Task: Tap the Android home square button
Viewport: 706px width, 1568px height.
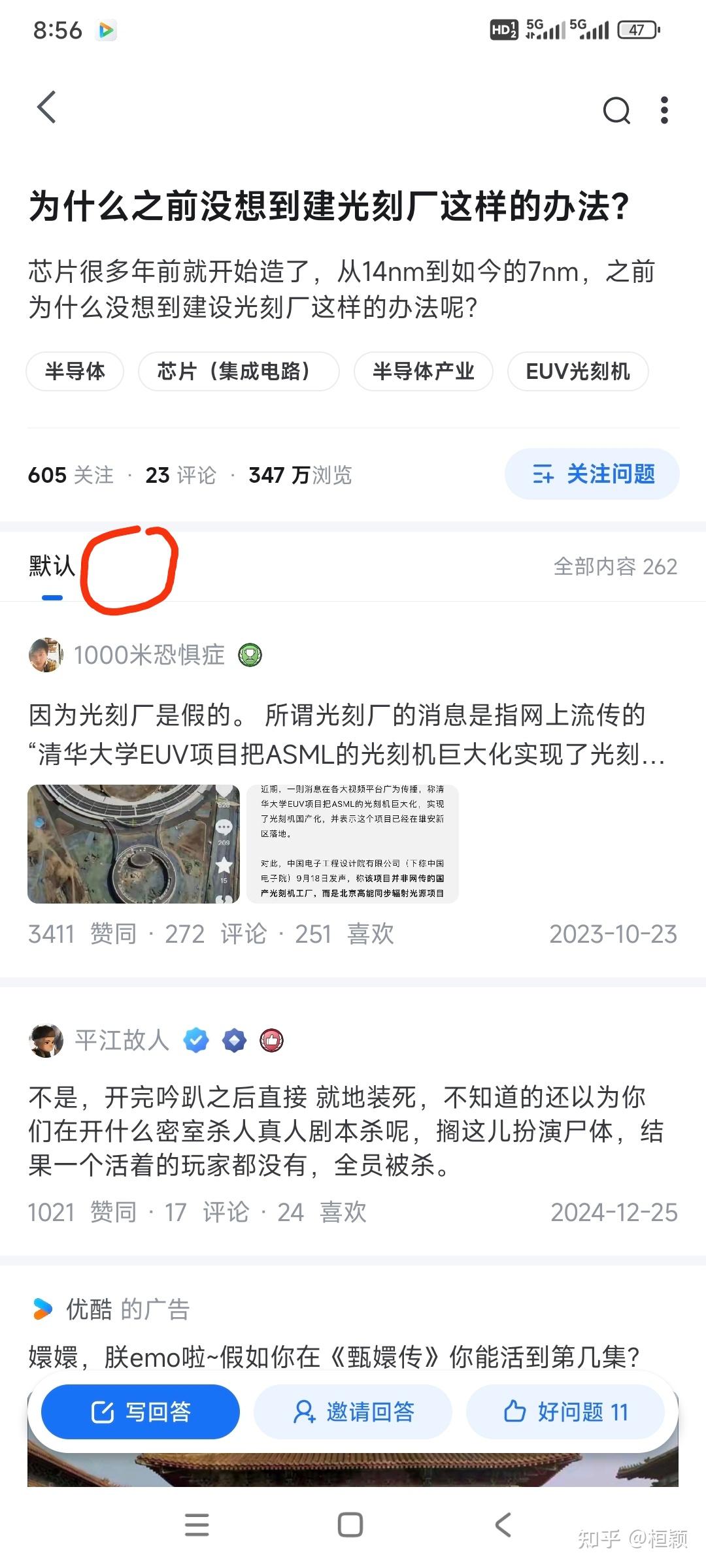Action: point(350,1524)
